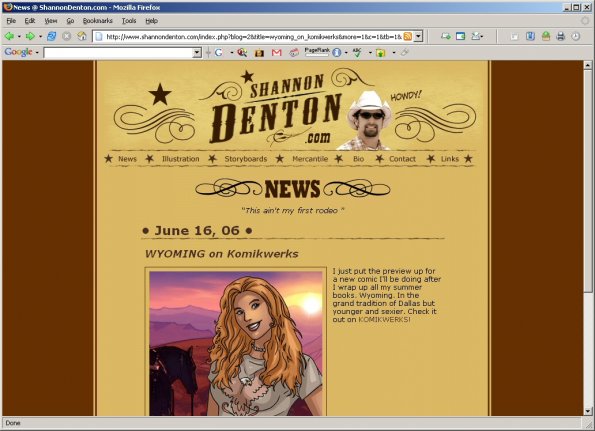The image size is (595, 431).
Task: Click the print icon in the toolbar
Action: coord(560,36)
